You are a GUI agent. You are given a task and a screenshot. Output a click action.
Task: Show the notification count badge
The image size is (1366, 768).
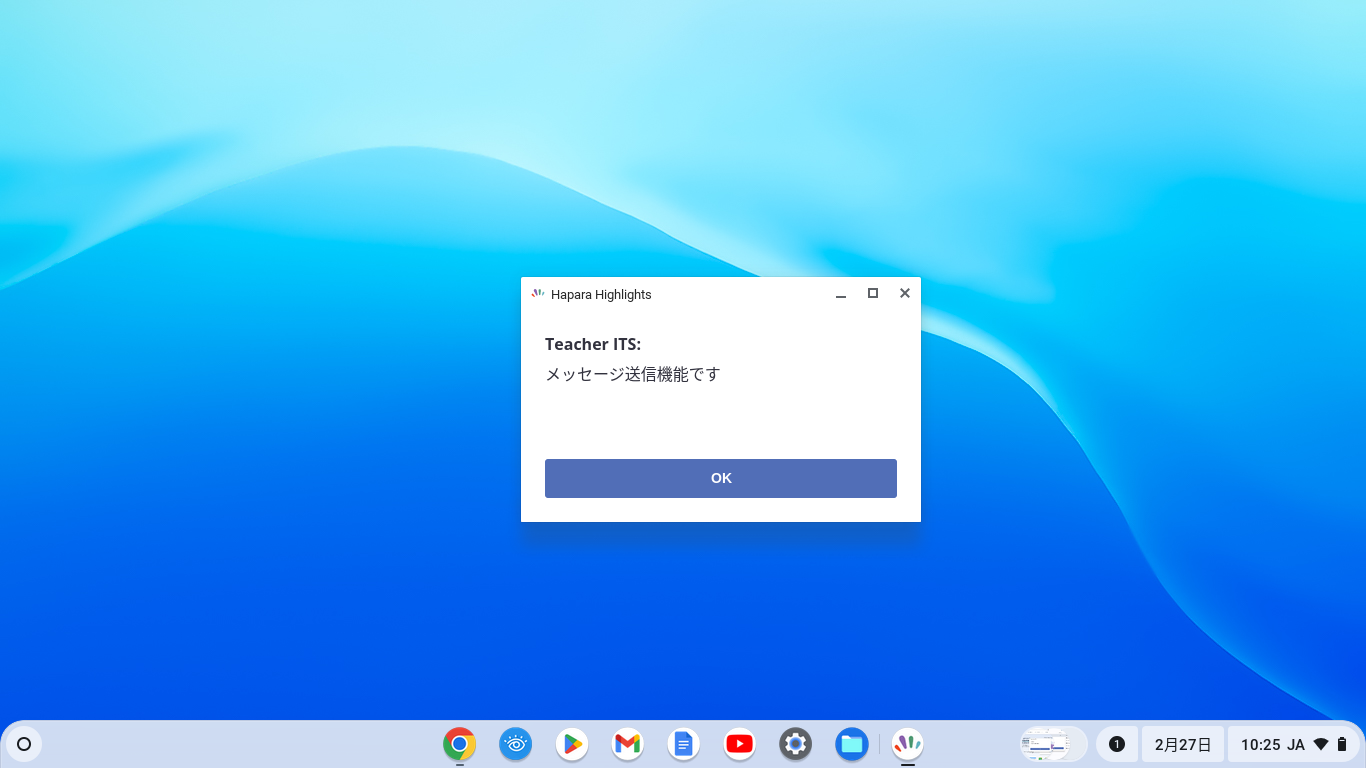pos(1117,744)
